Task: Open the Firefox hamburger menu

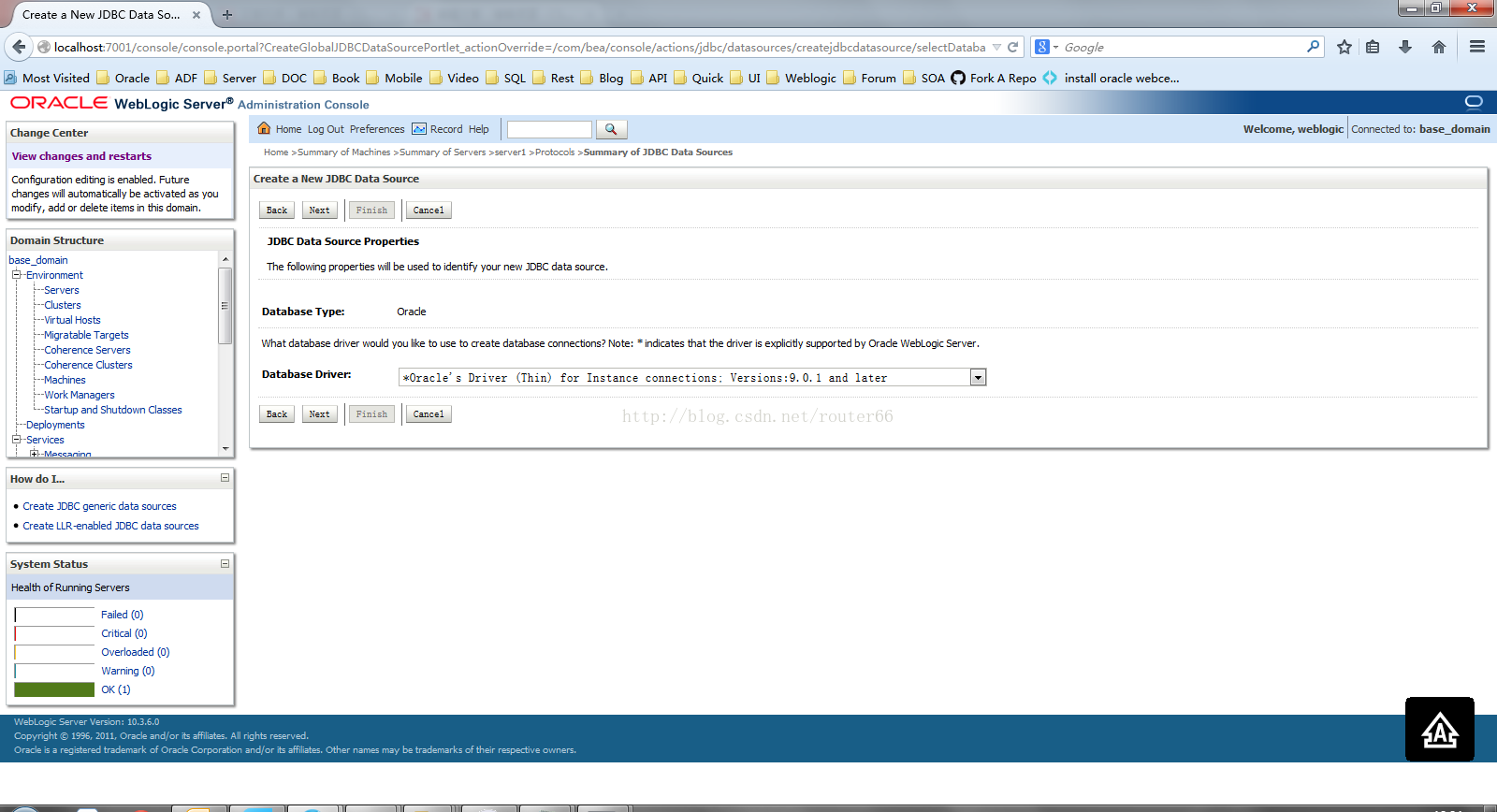Action: 1477,47
